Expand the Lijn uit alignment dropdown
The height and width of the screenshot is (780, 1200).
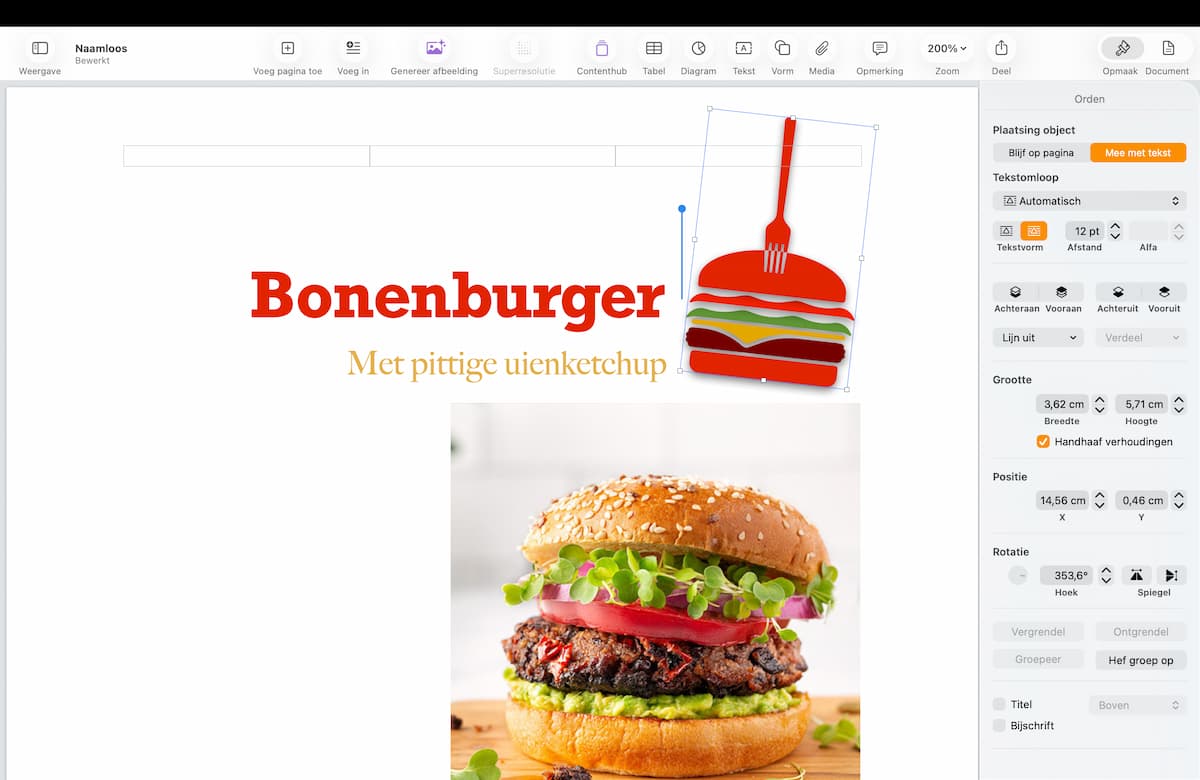[x=1038, y=338]
